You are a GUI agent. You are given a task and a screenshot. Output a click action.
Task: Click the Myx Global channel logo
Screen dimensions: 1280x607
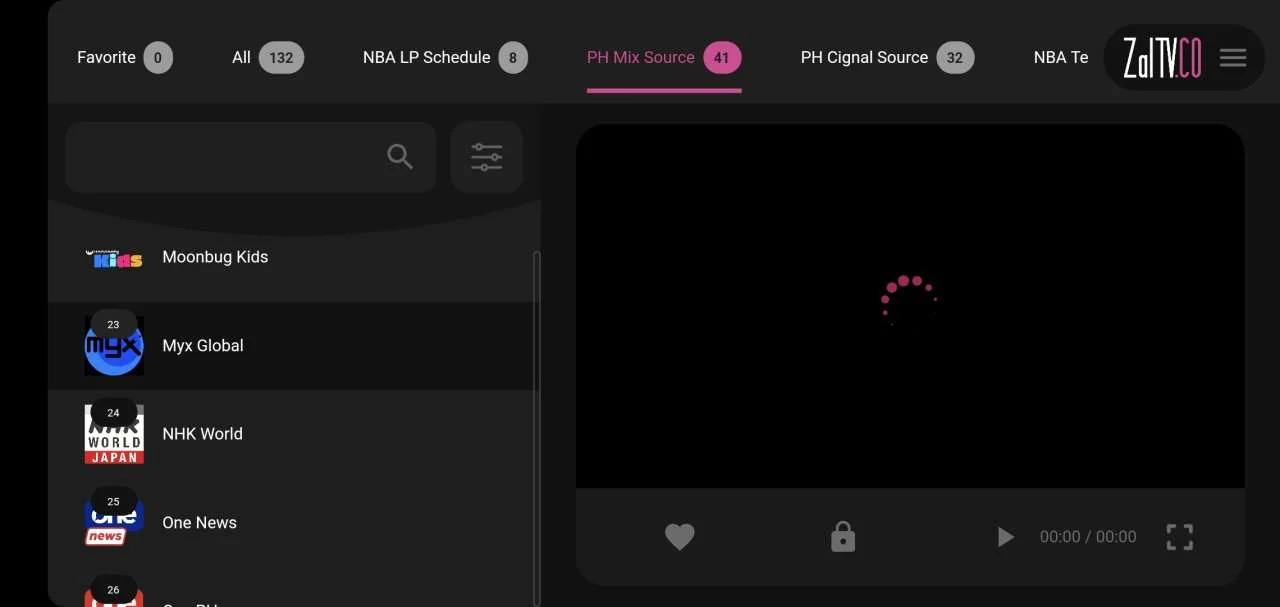pyautogui.click(x=114, y=346)
